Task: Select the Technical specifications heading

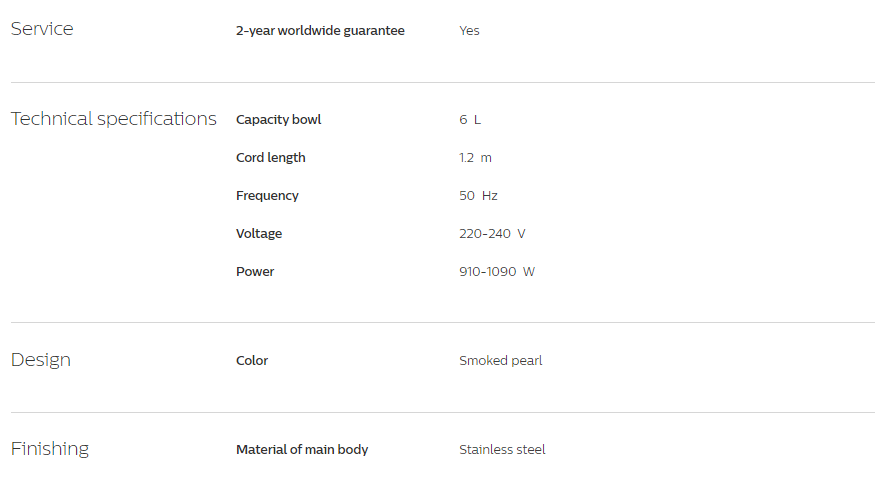Action: pyautogui.click(x=114, y=119)
